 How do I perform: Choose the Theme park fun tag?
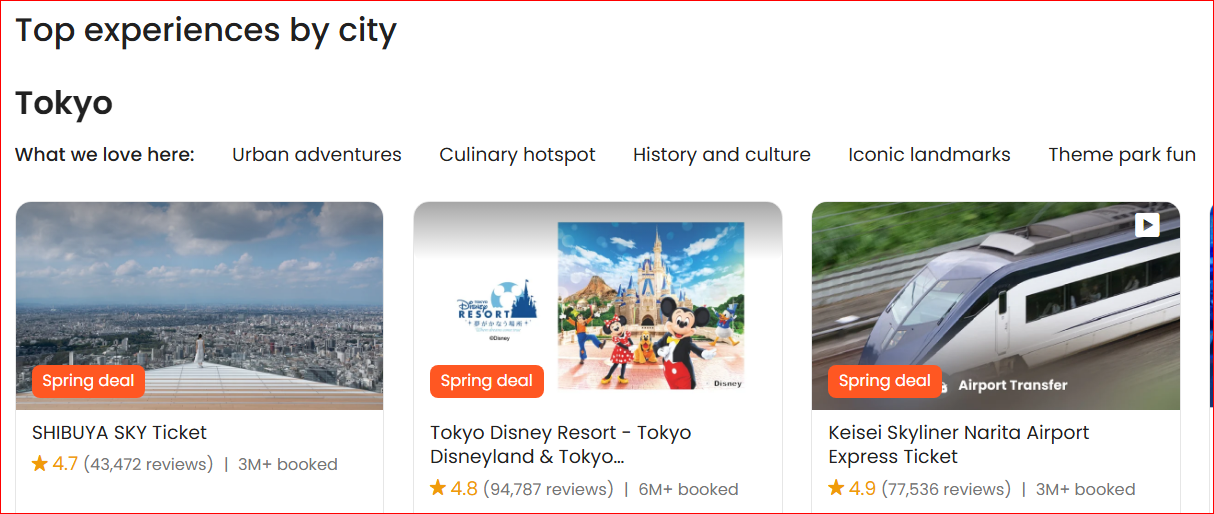click(1121, 155)
